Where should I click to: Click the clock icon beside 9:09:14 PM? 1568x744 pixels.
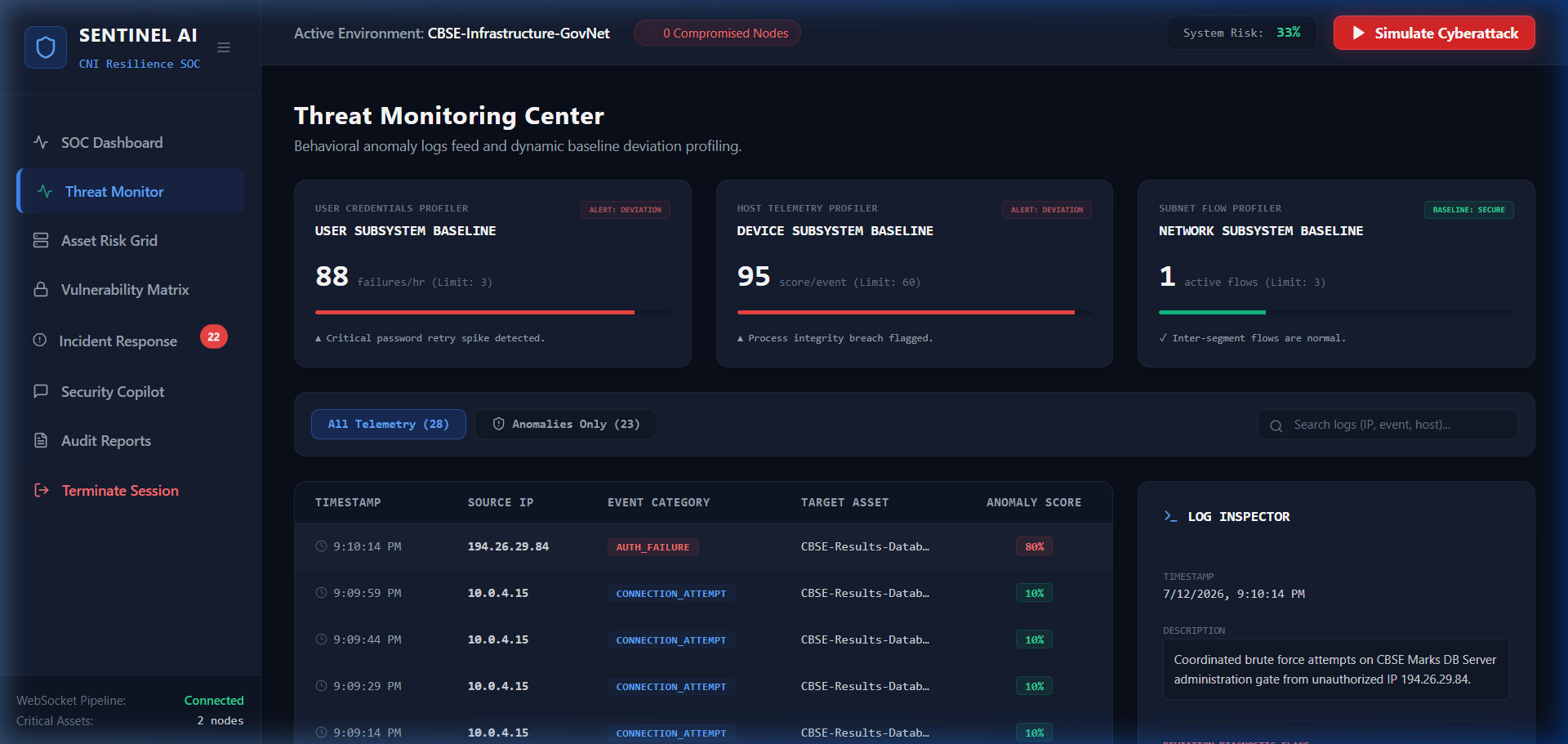point(322,733)
